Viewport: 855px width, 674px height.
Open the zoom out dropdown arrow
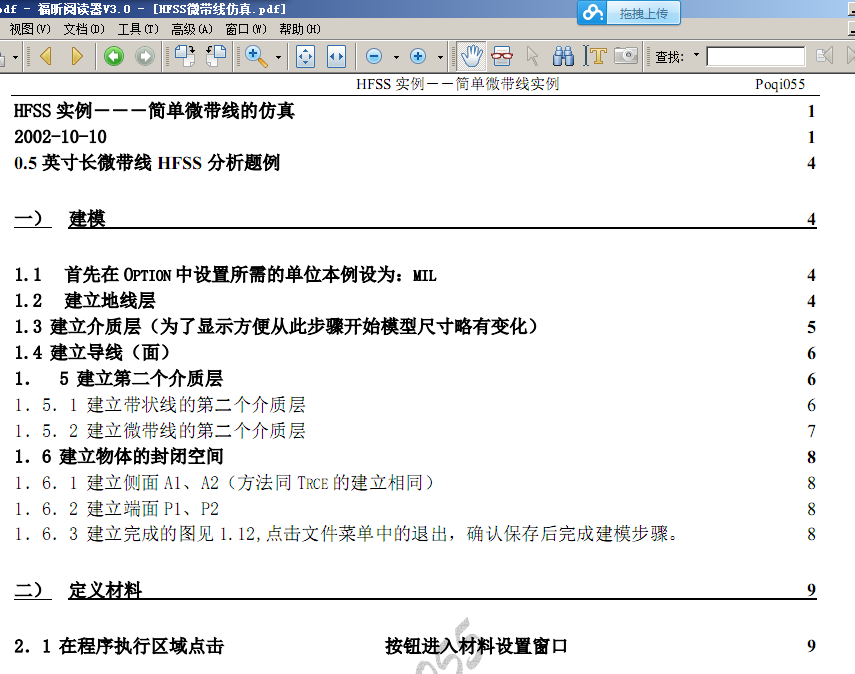(x=396, y=57)
